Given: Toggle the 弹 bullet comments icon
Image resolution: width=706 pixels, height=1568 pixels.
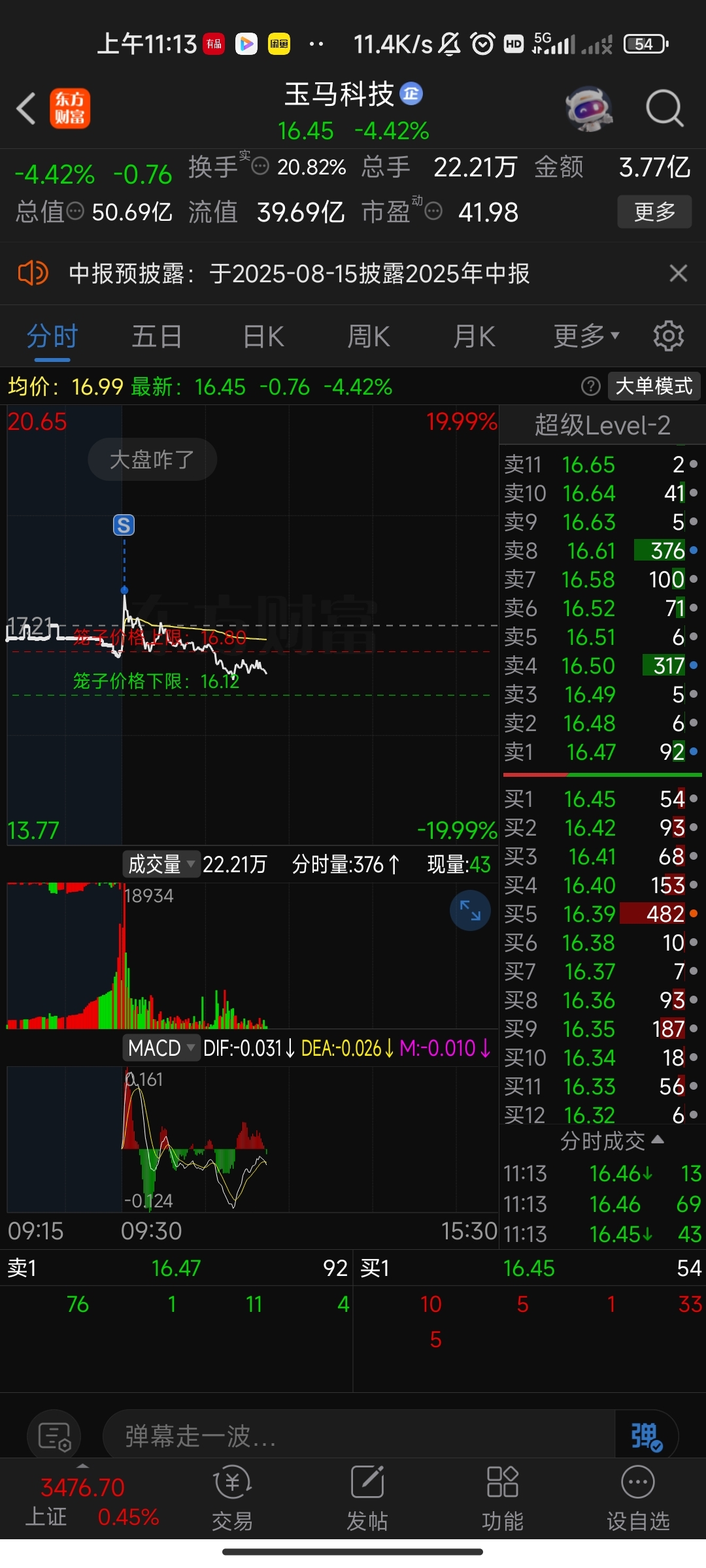Looking at the screenshot, I should (646, 1437).
